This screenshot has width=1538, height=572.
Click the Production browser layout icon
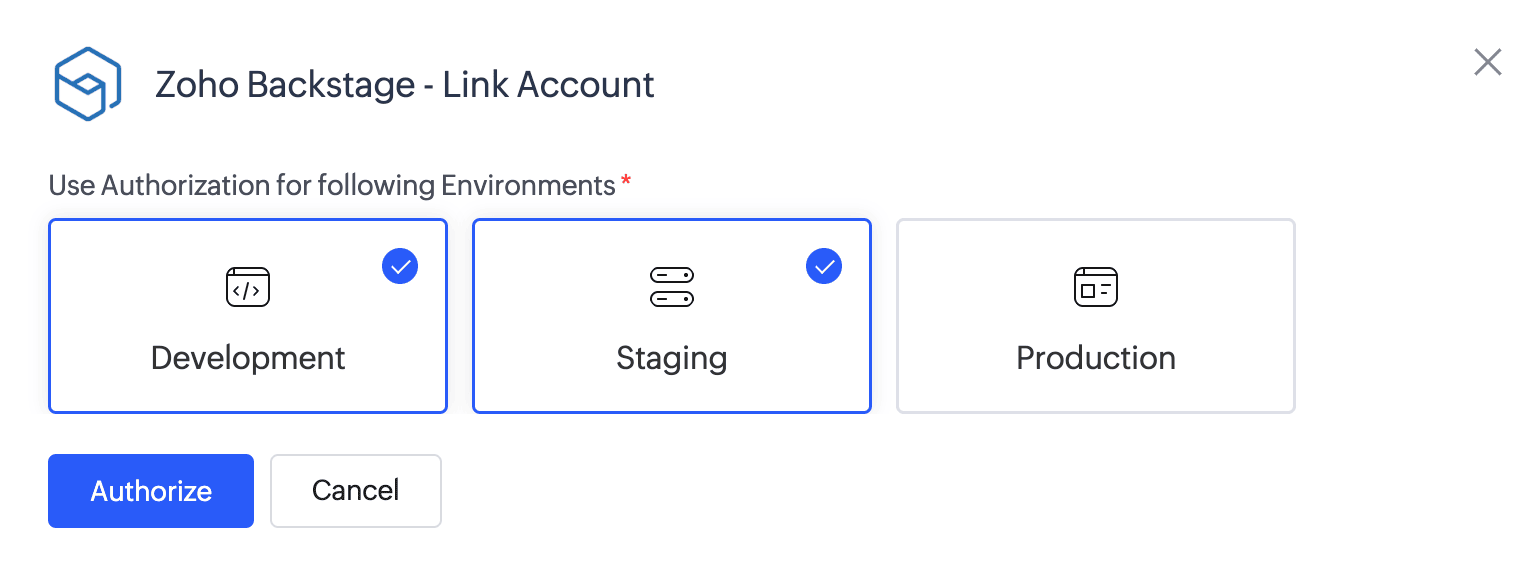tap(1095, 287)
